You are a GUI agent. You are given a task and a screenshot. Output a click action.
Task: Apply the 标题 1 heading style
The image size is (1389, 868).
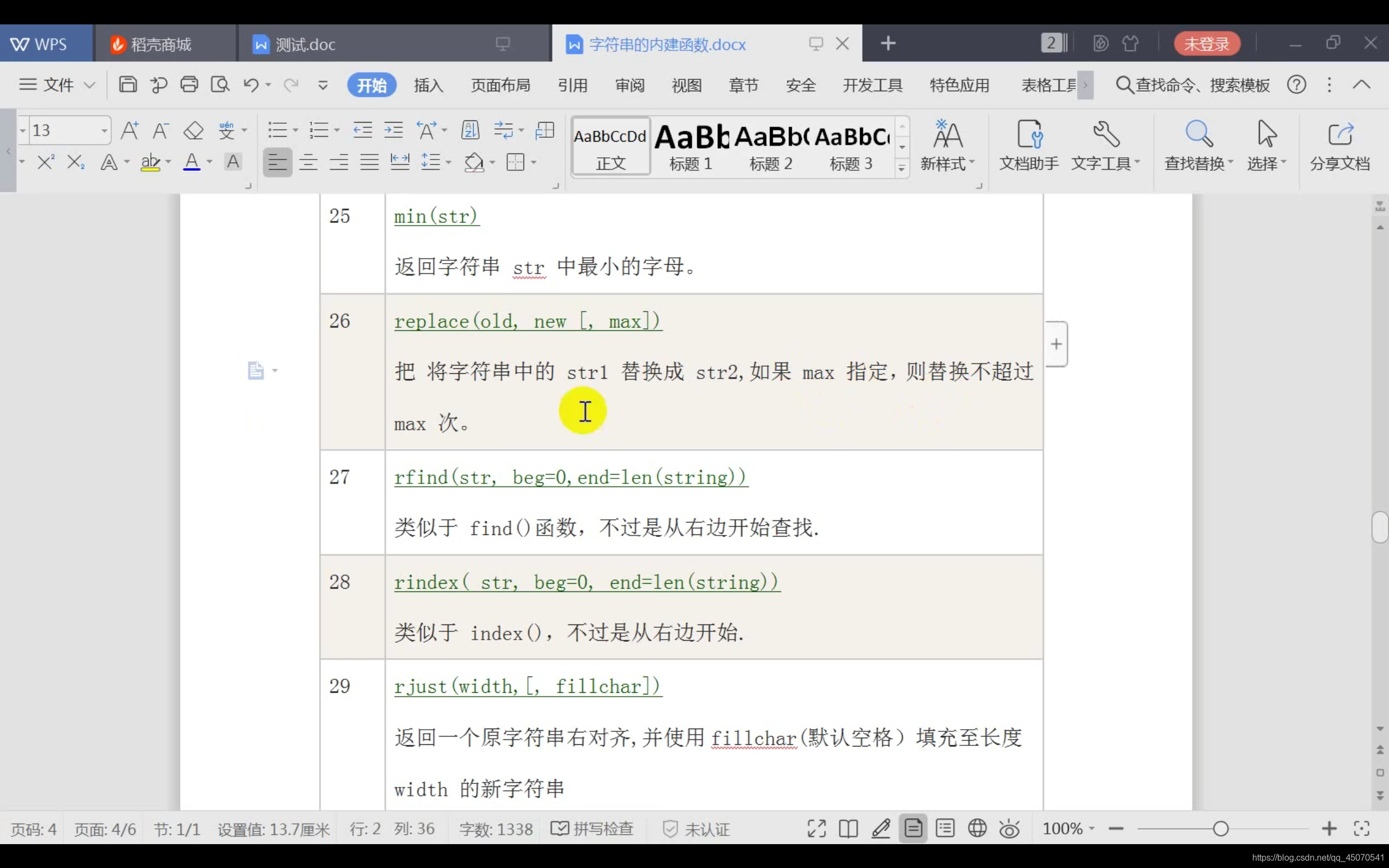click(x=691, y=147)
